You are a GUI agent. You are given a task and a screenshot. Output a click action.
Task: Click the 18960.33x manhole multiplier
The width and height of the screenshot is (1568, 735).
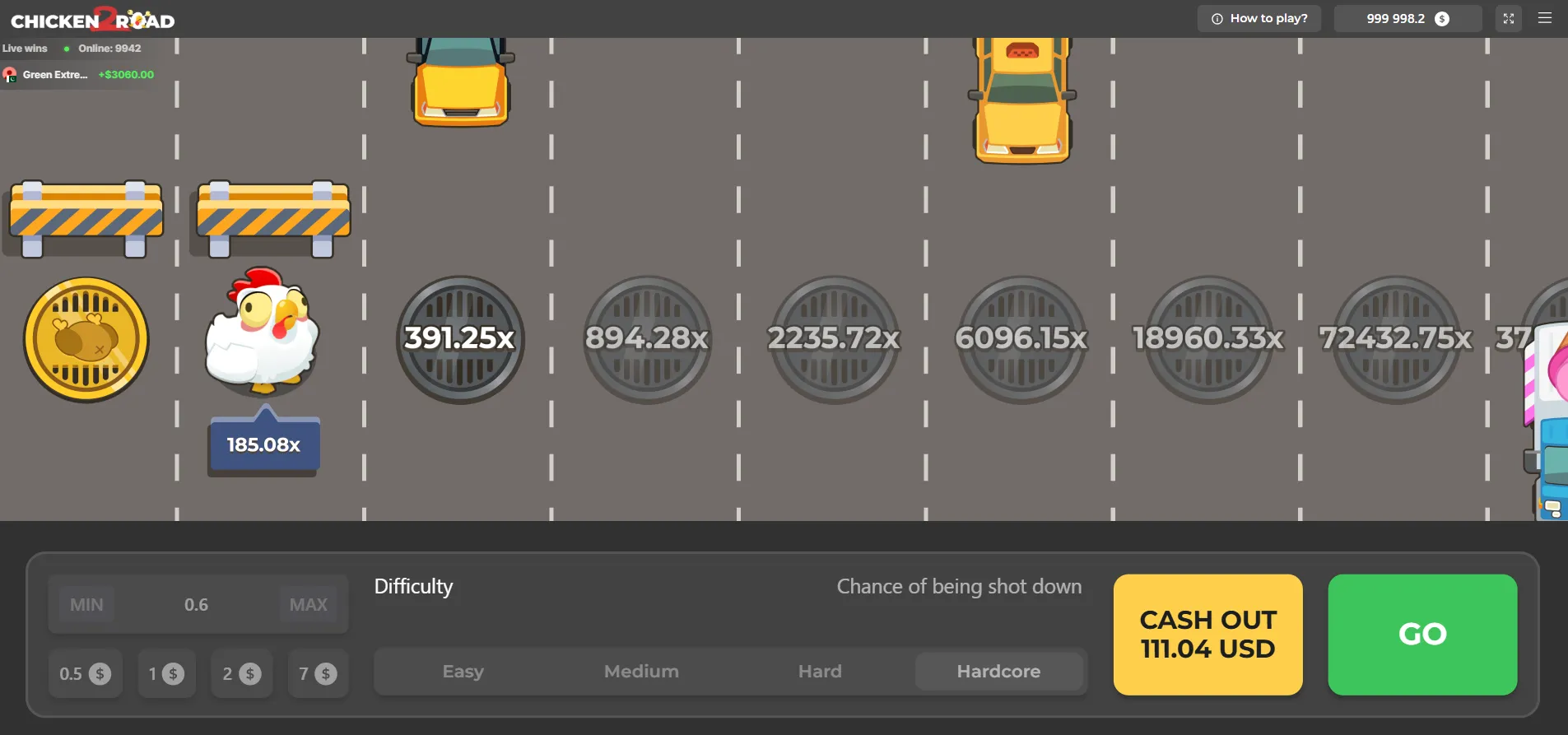[1208, 339]
